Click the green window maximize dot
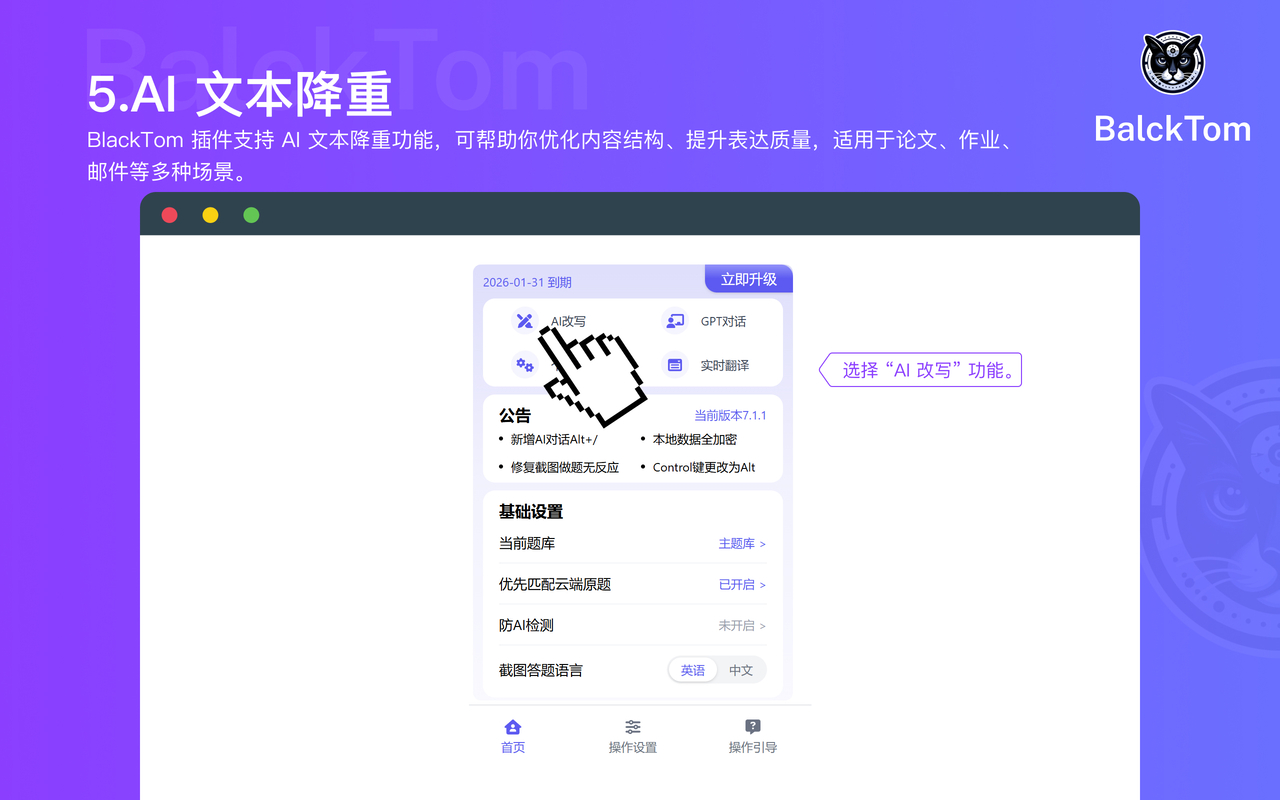Image resolution: width=1280 pixels, height=800 pixels. tap(251, 215)
